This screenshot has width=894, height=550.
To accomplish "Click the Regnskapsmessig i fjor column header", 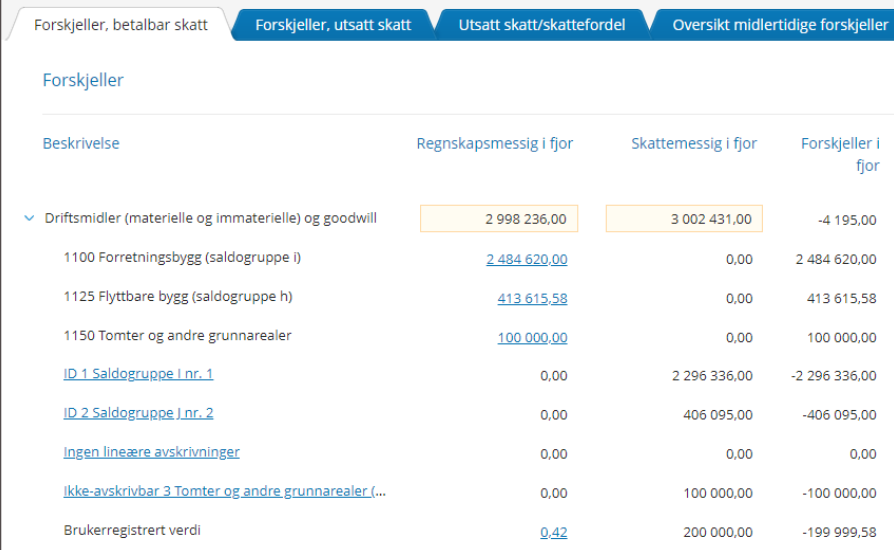I will click(494, 143).
